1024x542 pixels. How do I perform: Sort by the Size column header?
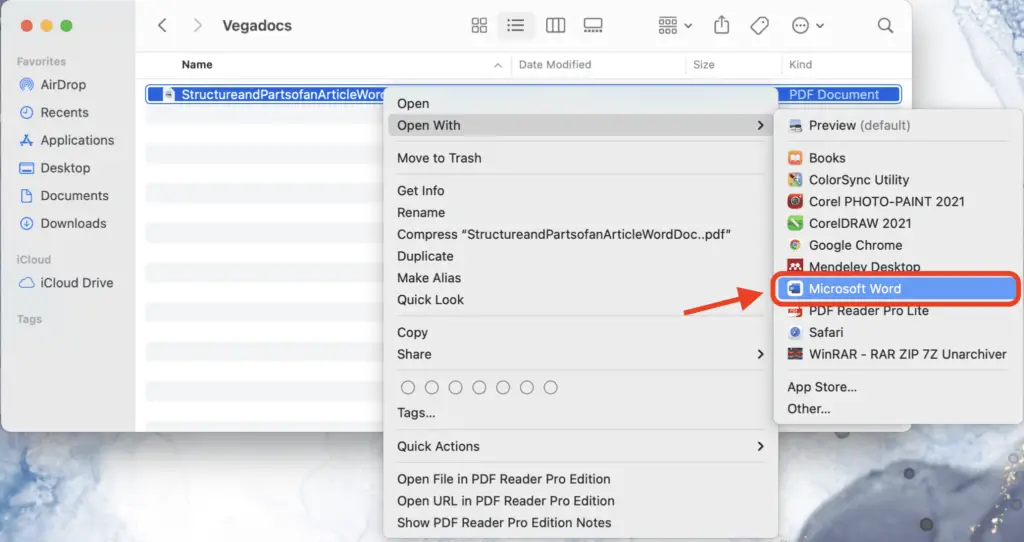click(x=703, y=65)
